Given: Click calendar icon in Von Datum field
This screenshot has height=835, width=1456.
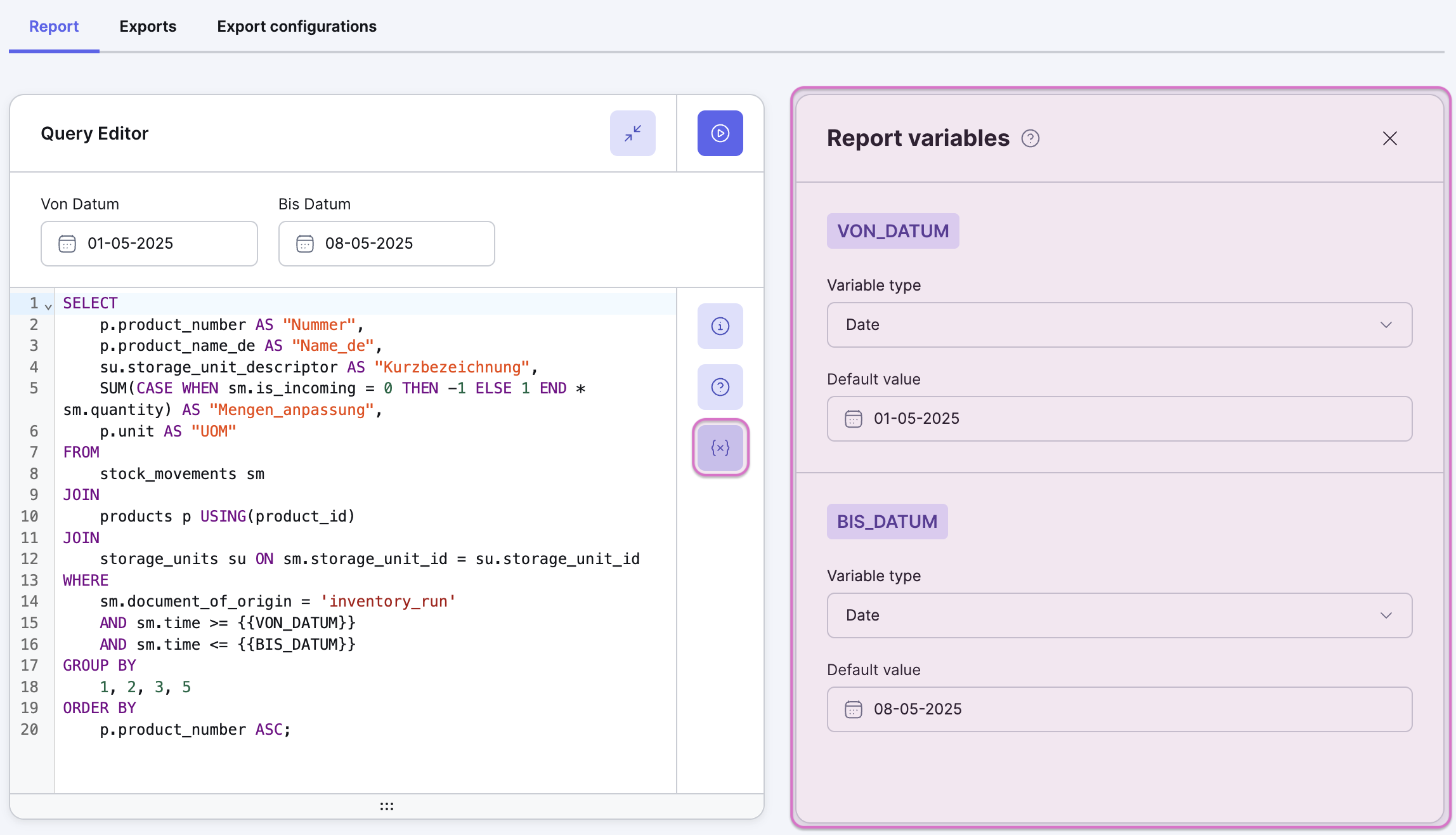Looking at the screenshot, I should pos(67,244).
